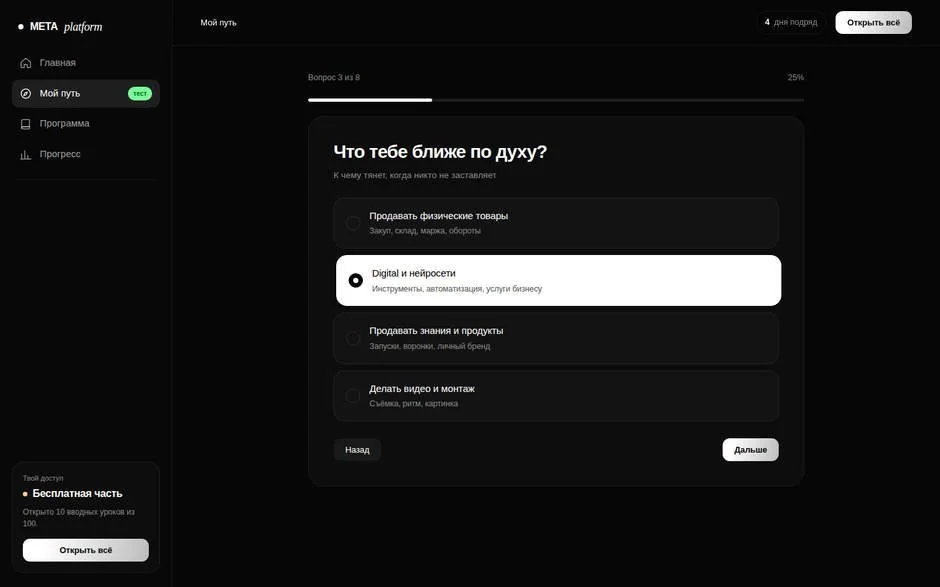This screenshot has width=940, height=587.
Task: Click the question heading Что тебе ближе по духу?
Action: pyautogui.click(x=440, y=152)
